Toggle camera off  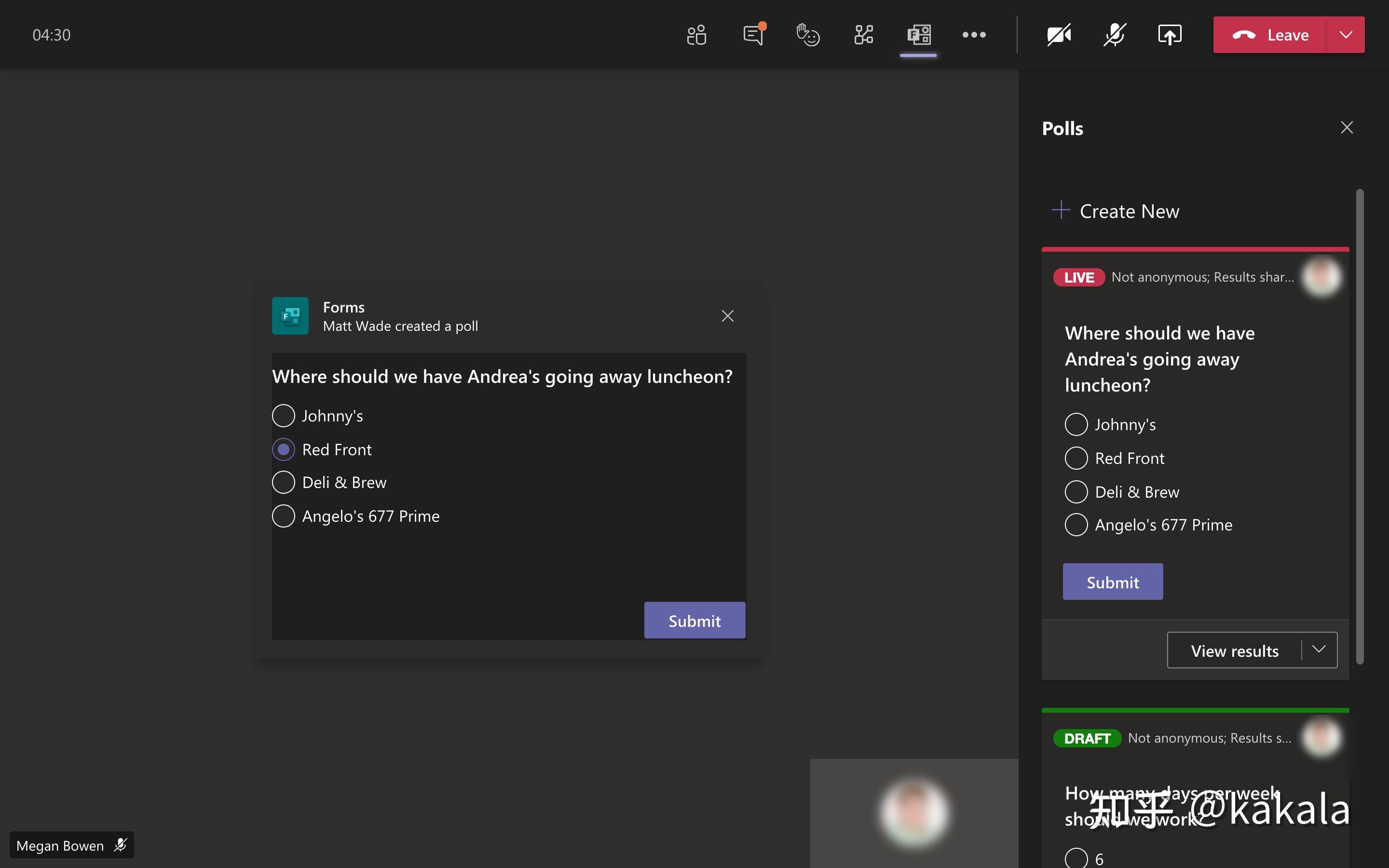click(x=1059, y=34)
